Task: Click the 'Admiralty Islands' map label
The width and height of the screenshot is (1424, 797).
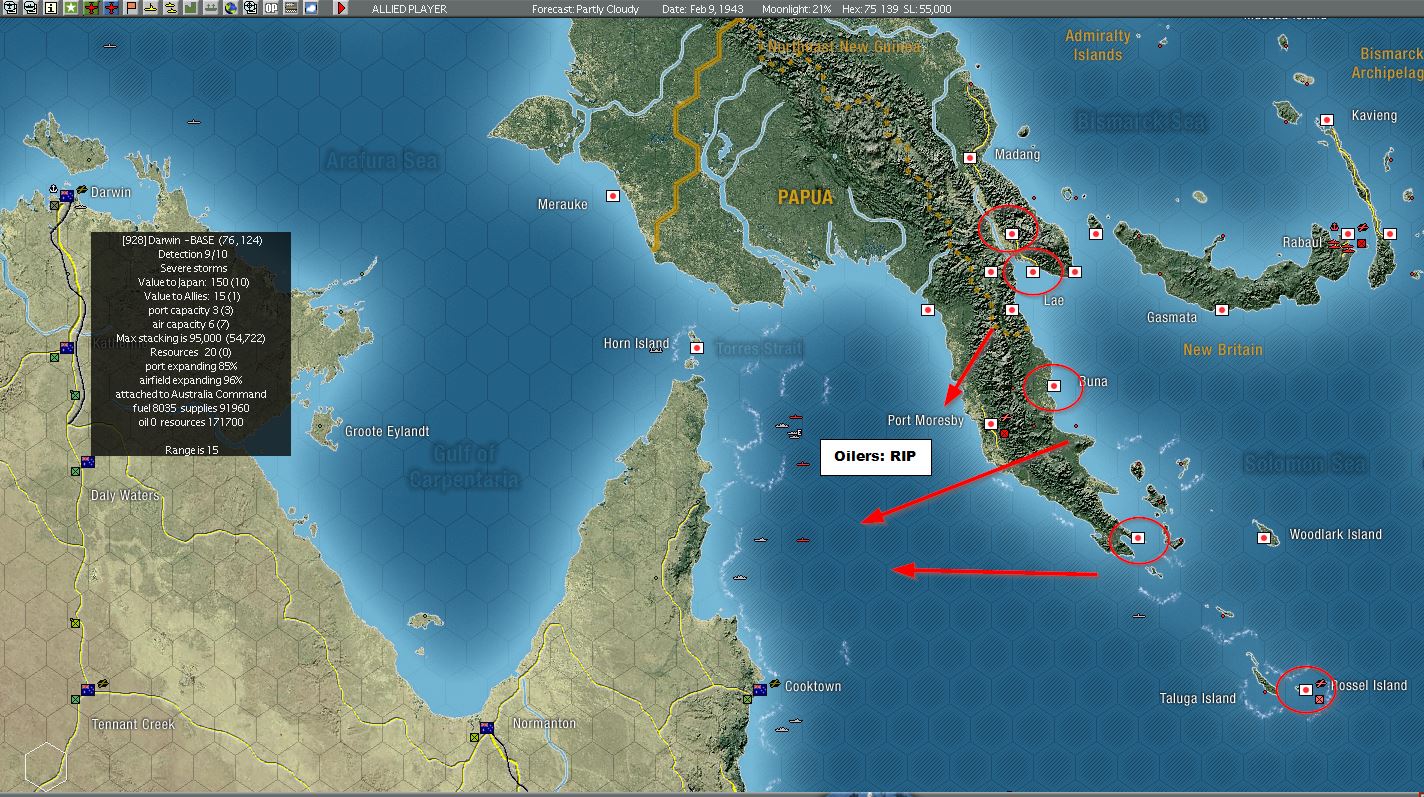Action: 1098,45
